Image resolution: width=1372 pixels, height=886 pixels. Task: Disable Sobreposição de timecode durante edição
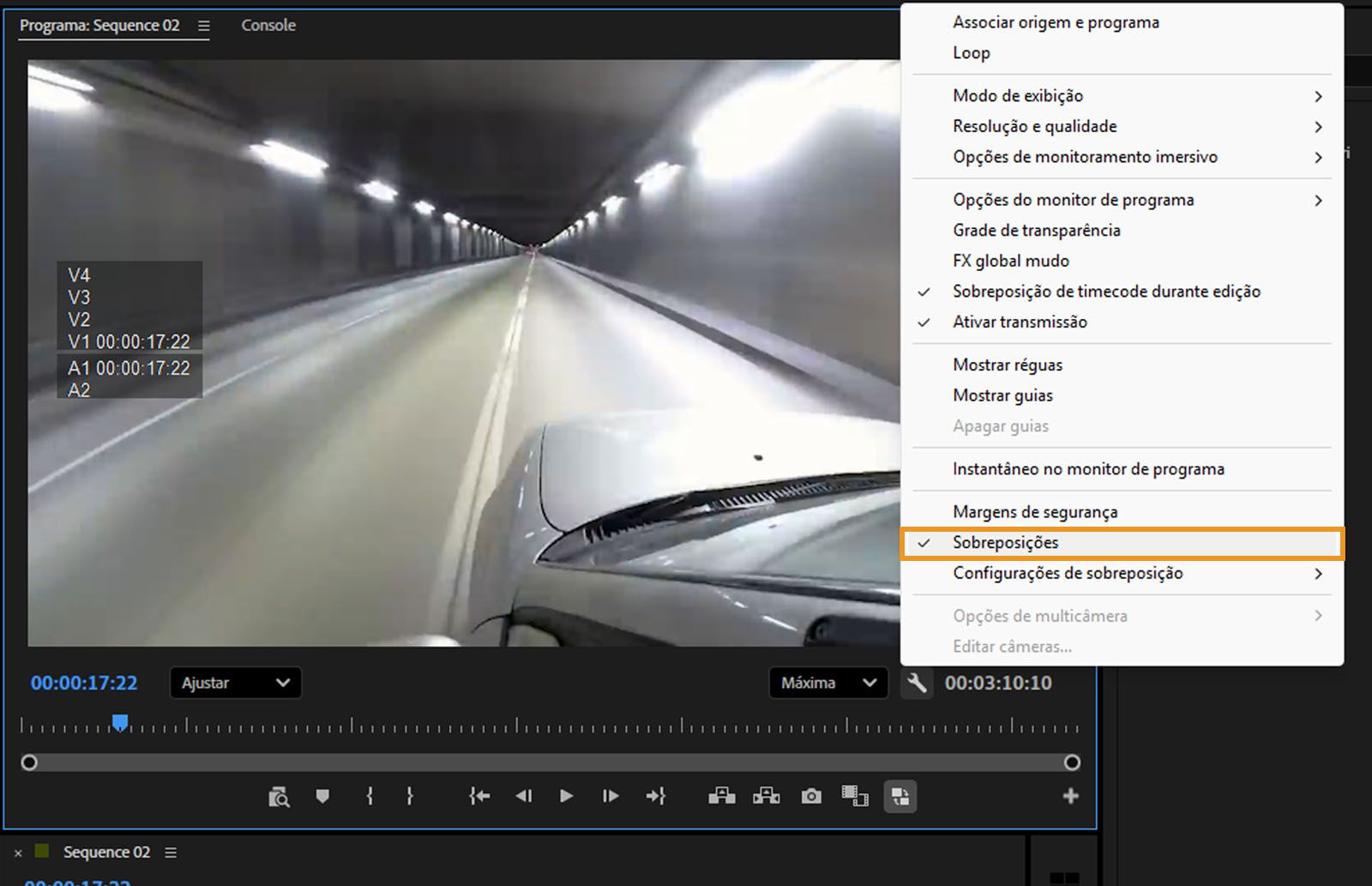(1106, 291)
